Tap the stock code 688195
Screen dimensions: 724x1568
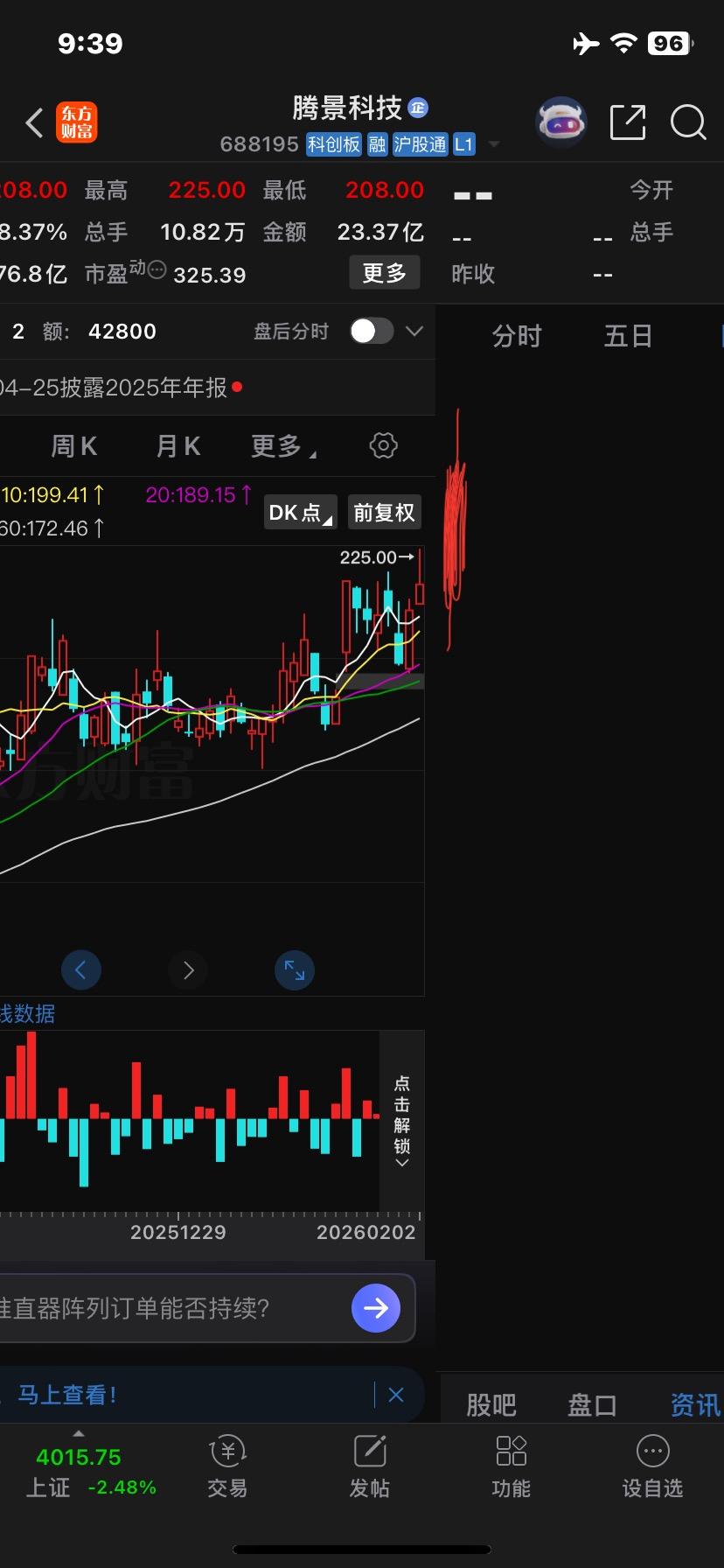pos(260,144)
